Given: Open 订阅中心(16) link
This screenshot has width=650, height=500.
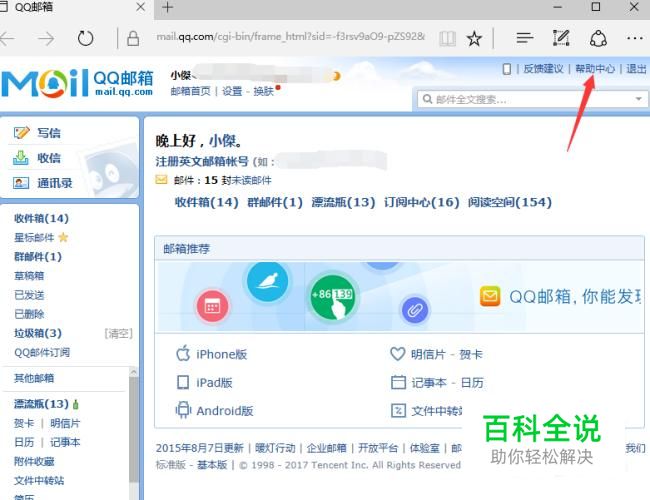Looking at the screenshot, I should pos(422,202).
